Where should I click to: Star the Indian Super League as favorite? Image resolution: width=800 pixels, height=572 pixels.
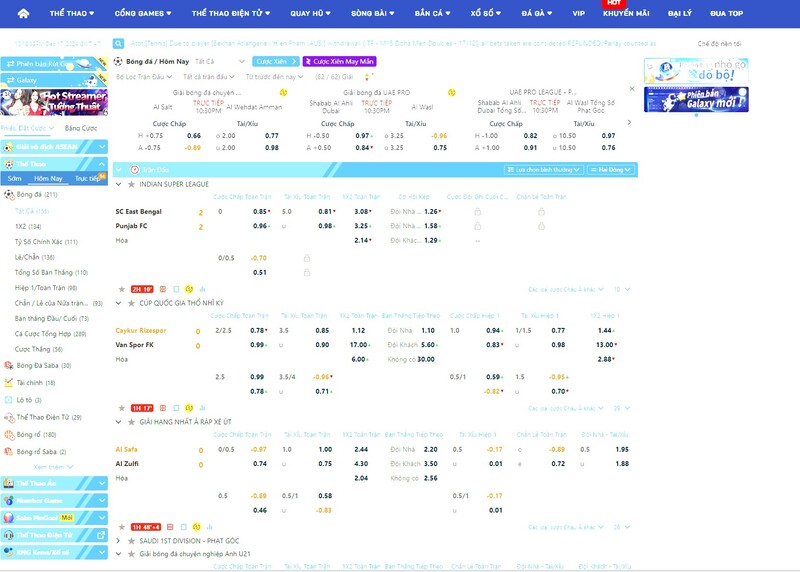130,184
